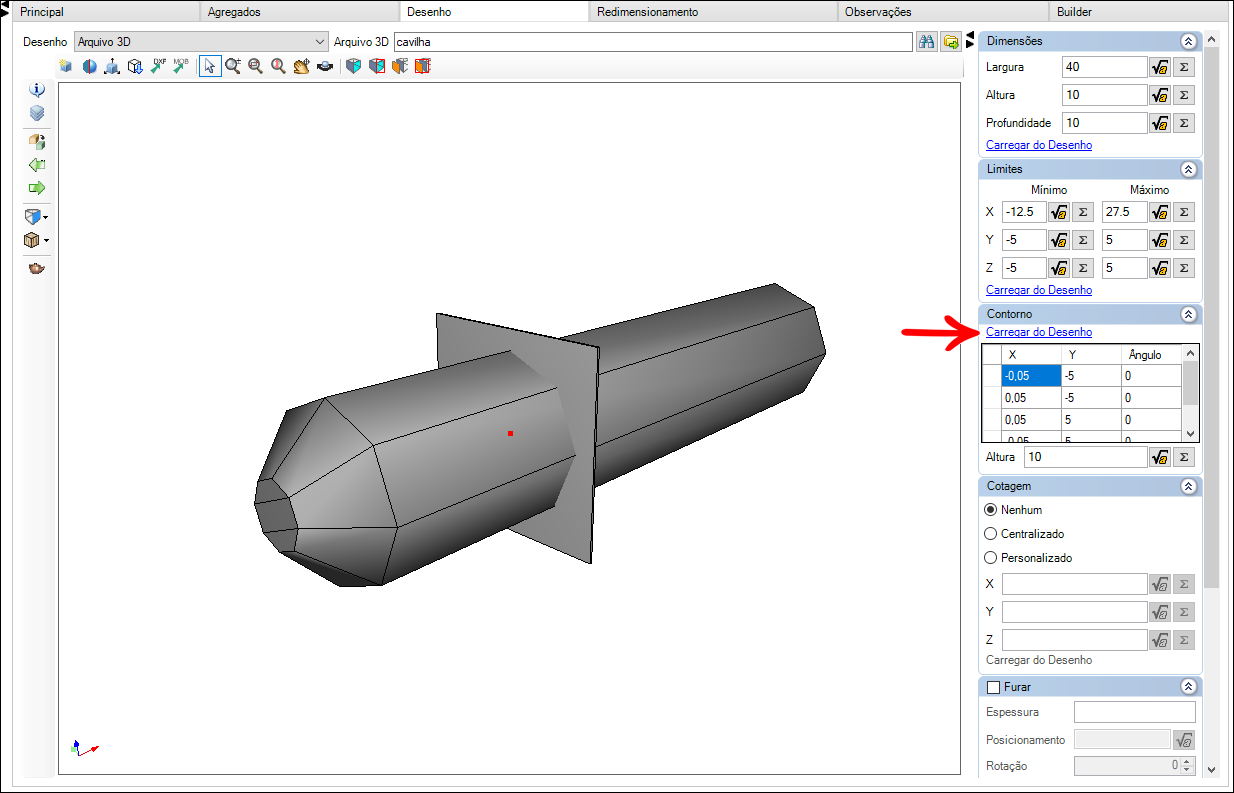The height and width of the screenshot is (793, 1234).
Task: Click the information icon in left sidebar
Action: pyautogui.click(x=37, y=89)
